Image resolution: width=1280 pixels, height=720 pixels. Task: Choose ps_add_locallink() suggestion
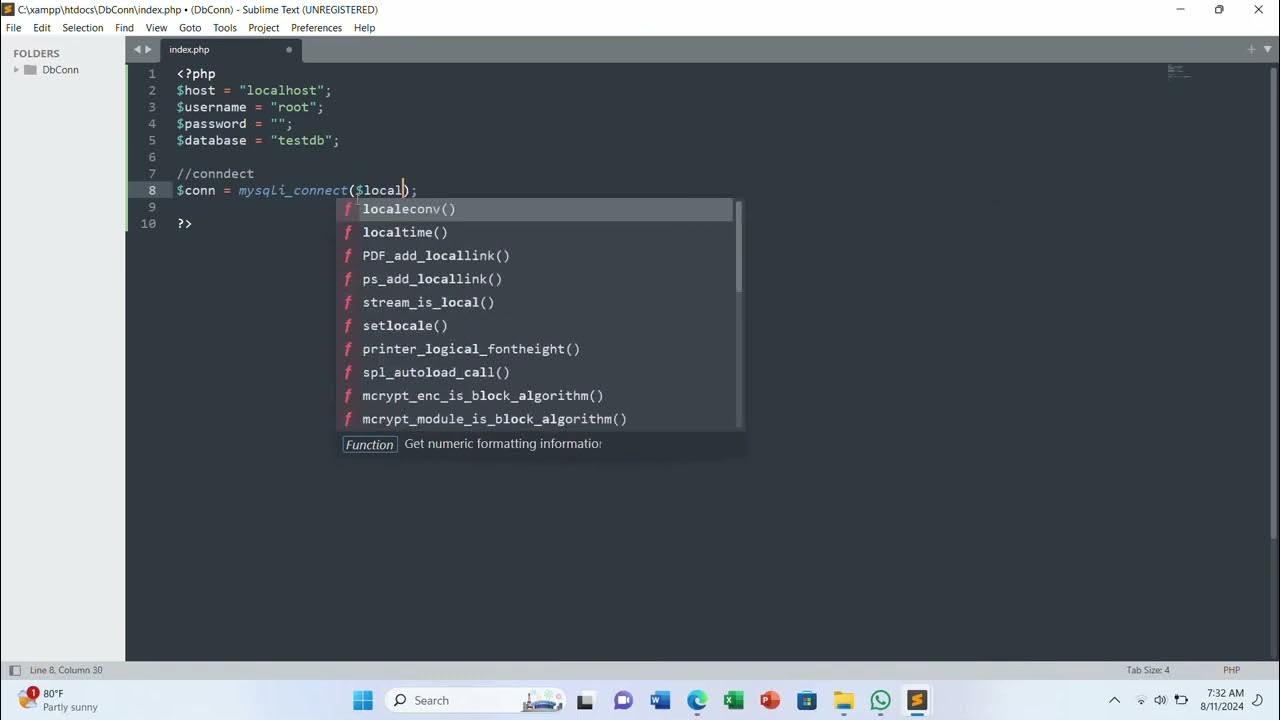coord(535,279)
